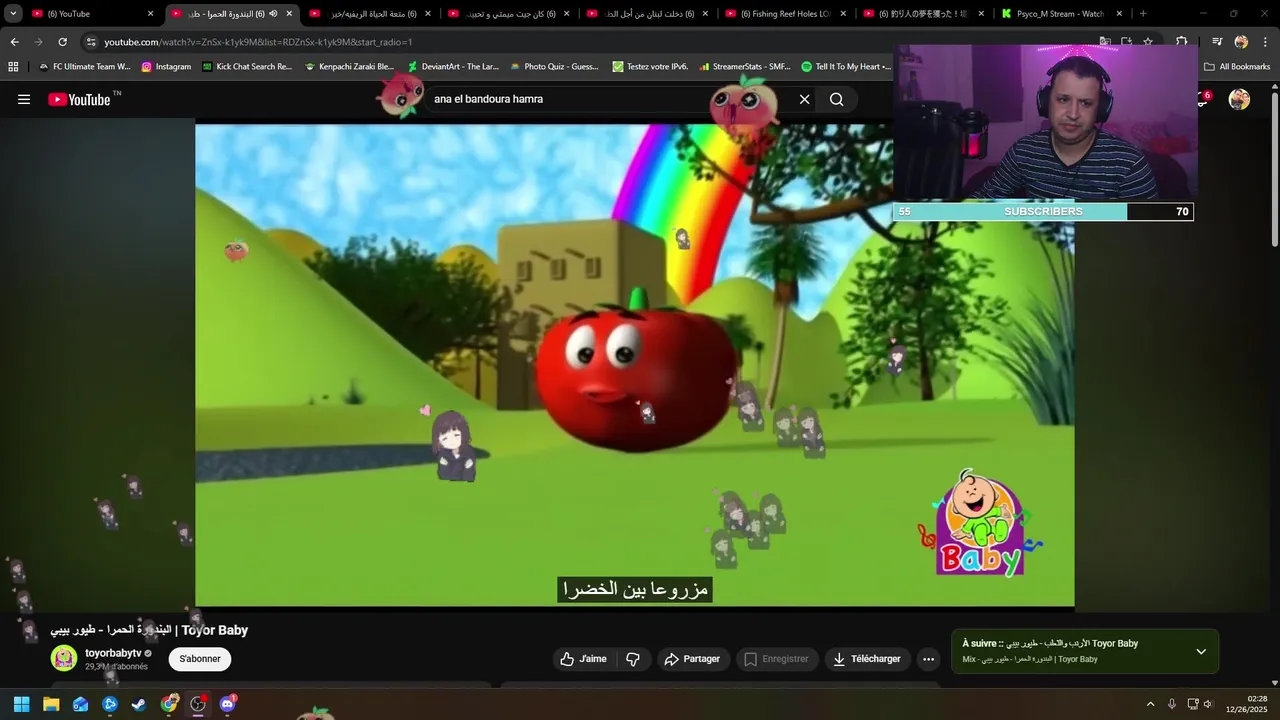
Task: Click the tomato video player area
Action: (x=634, y=365)
